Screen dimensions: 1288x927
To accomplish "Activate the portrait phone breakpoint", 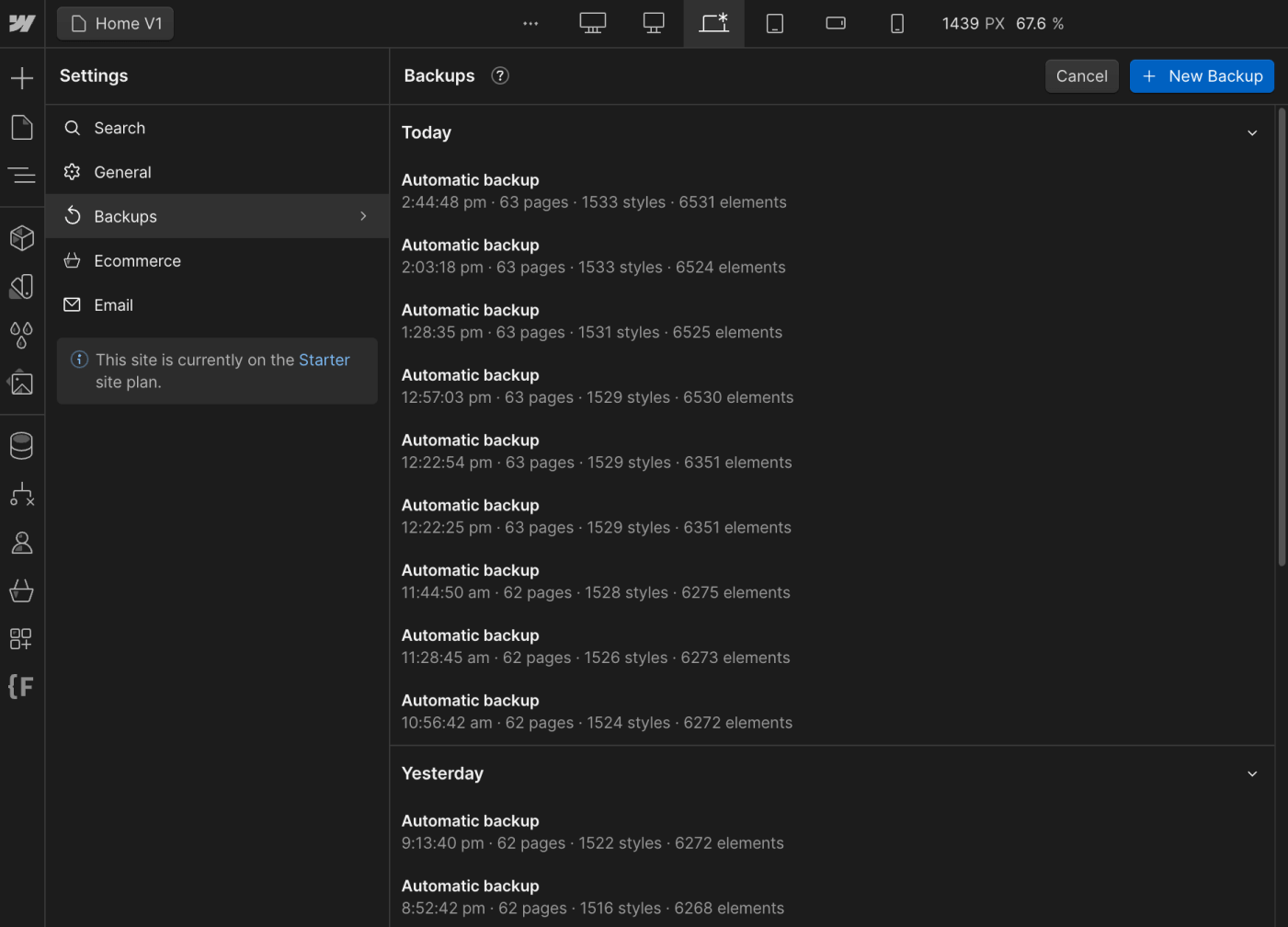I will click(x=896, y=23).
